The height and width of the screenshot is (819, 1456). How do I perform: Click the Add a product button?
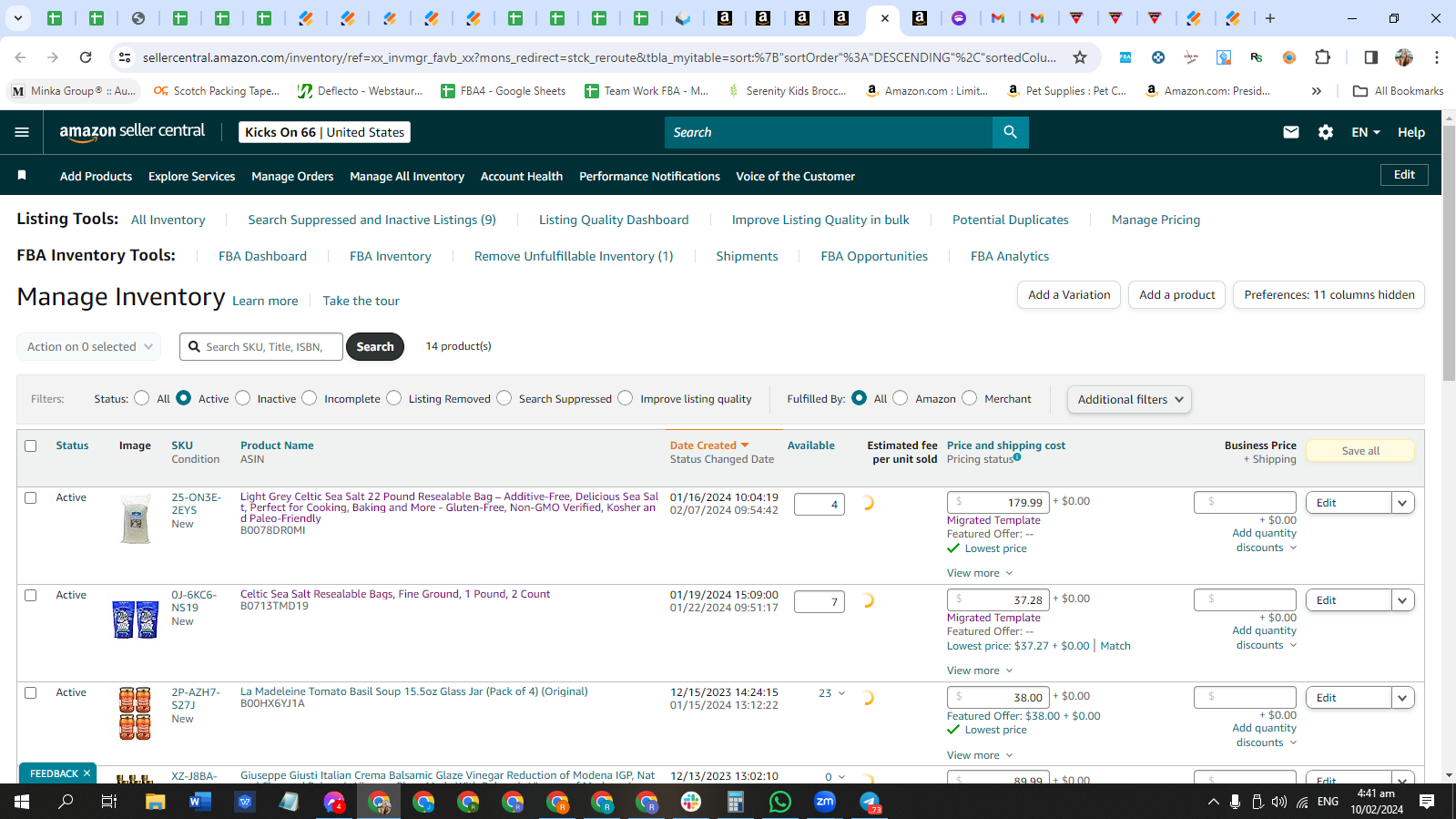click(x=1176, y=295)
